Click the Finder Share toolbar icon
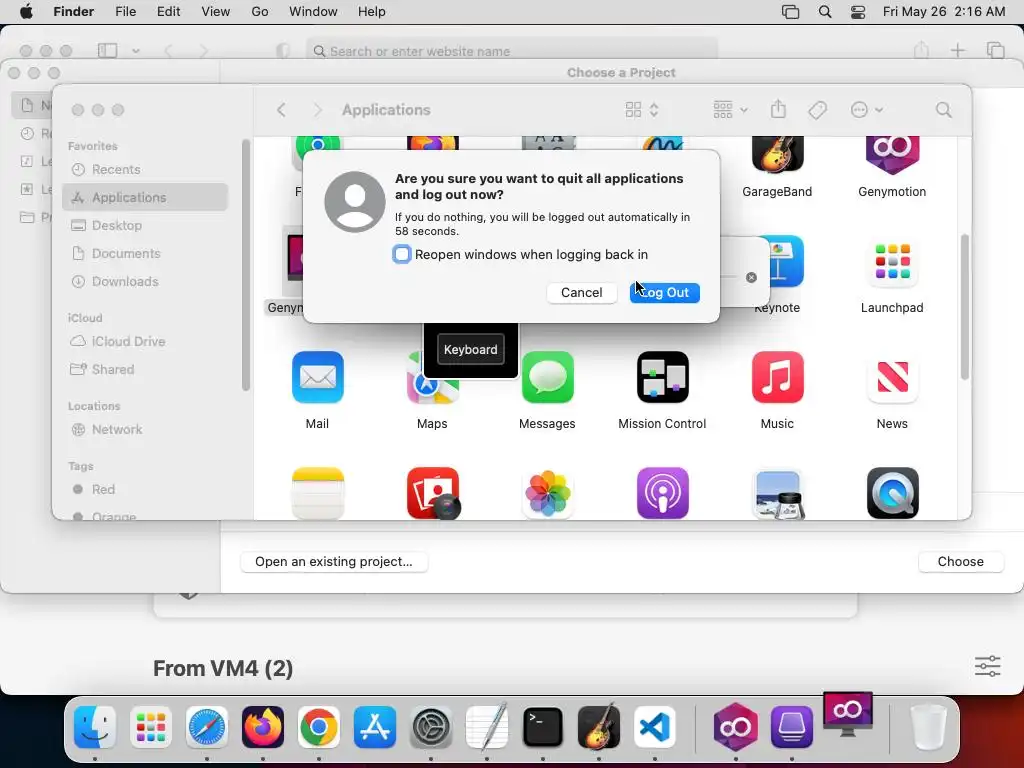This screenshot has height=768, width=1024. 778,110
